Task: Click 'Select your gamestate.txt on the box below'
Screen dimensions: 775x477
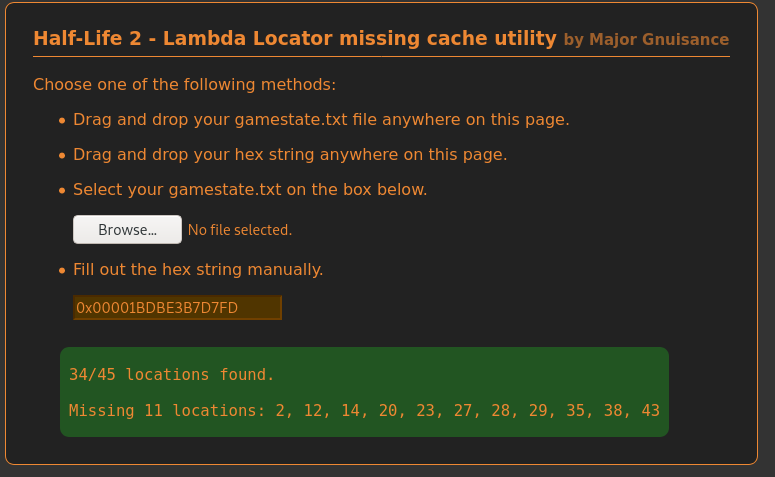Action: (x=250, y=189)
